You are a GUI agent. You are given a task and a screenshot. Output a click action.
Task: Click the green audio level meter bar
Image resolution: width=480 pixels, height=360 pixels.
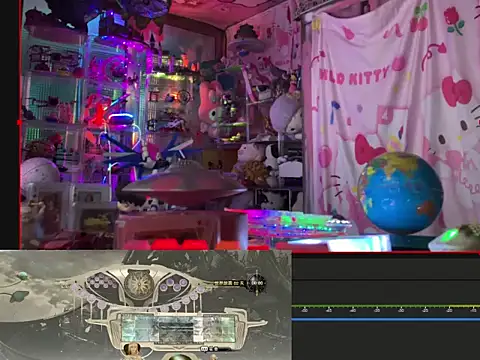click(x=386, y=306)
